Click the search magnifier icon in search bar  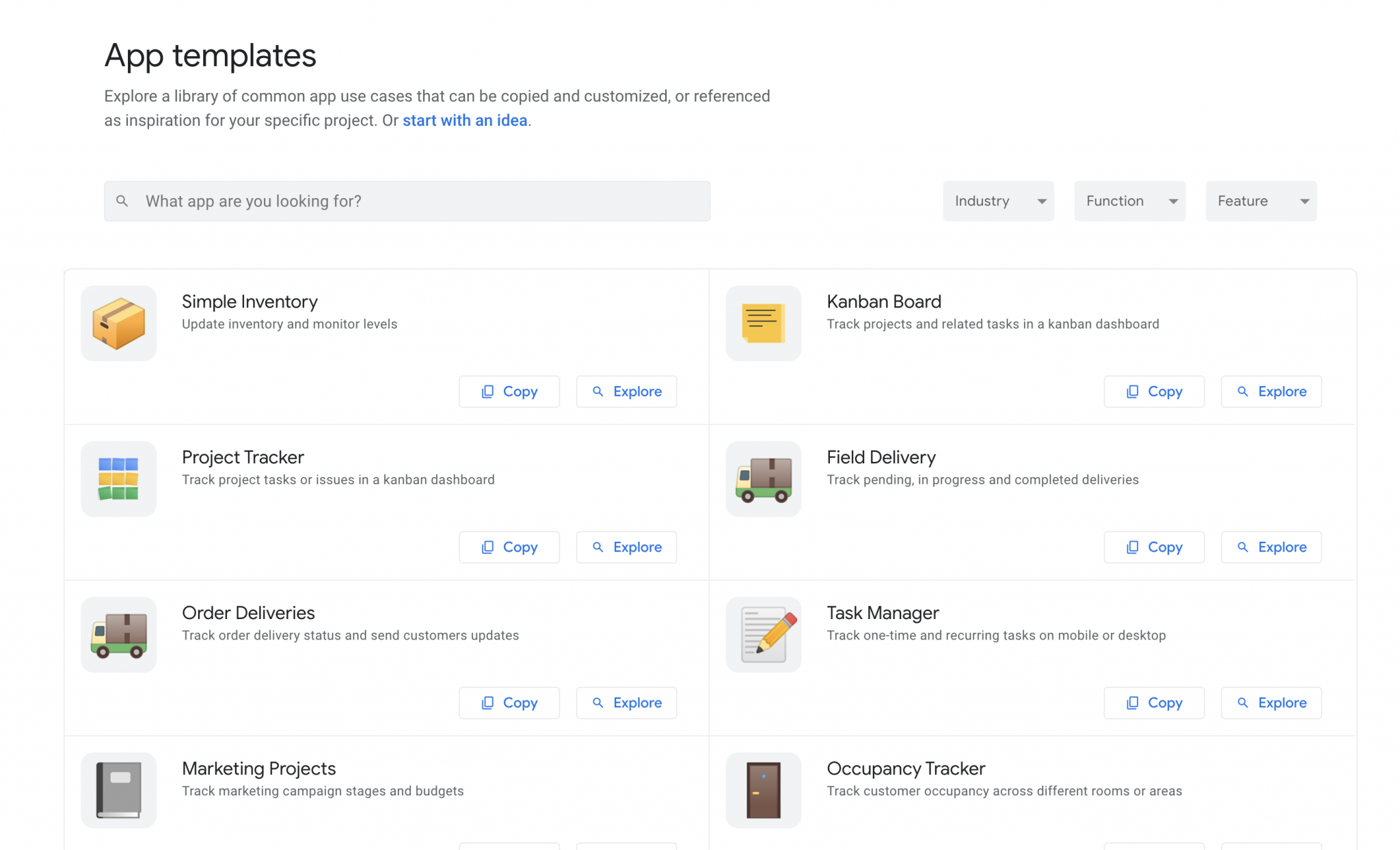[122, 201]
